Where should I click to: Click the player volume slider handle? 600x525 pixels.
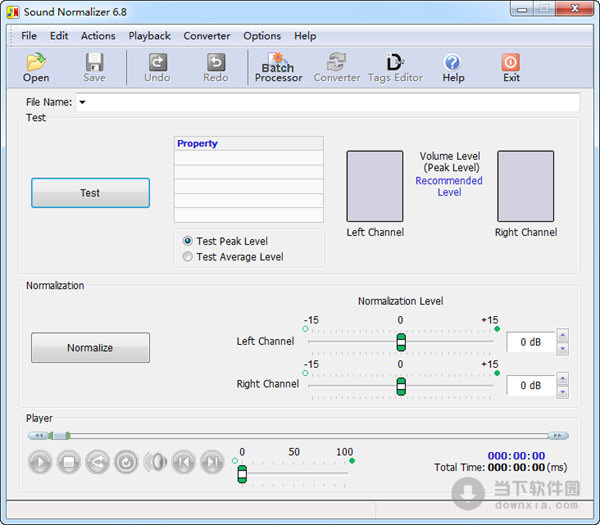(x=242, y=474)
